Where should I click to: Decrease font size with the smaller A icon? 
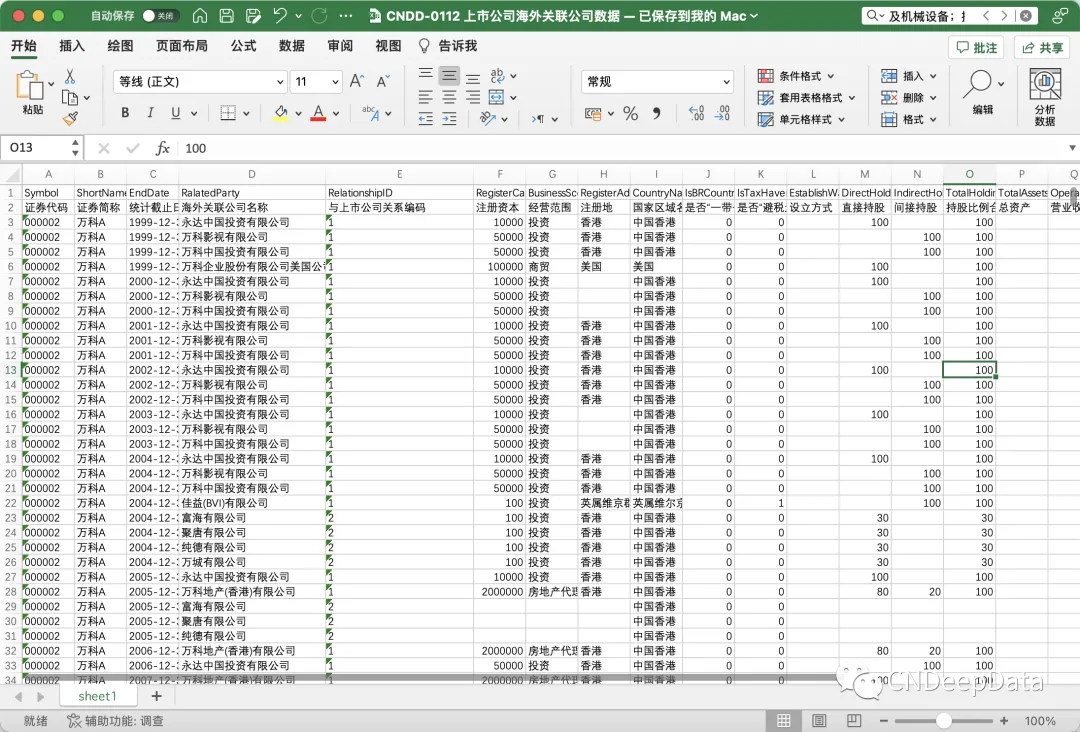point(383,82)
